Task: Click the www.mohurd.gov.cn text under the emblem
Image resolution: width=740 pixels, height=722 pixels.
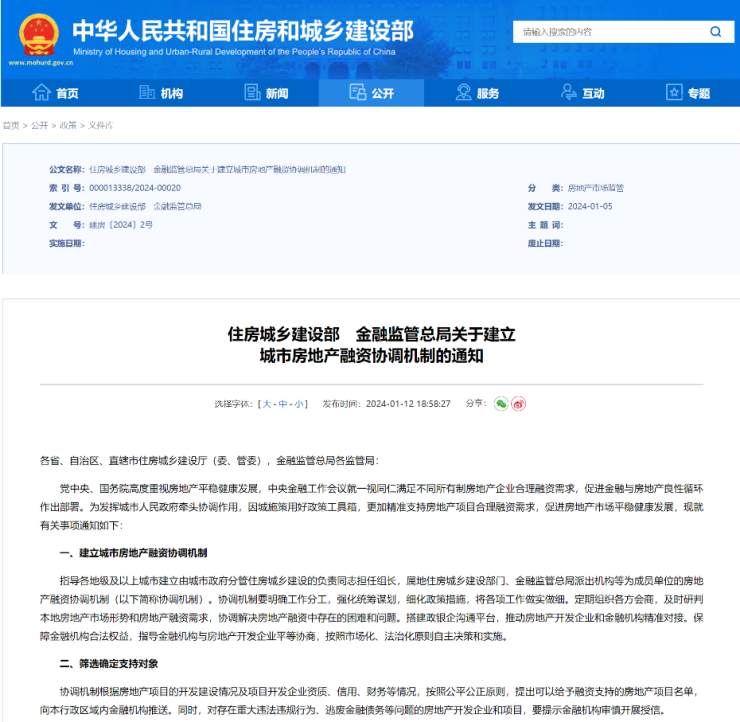Action: (x=41, y=63)
